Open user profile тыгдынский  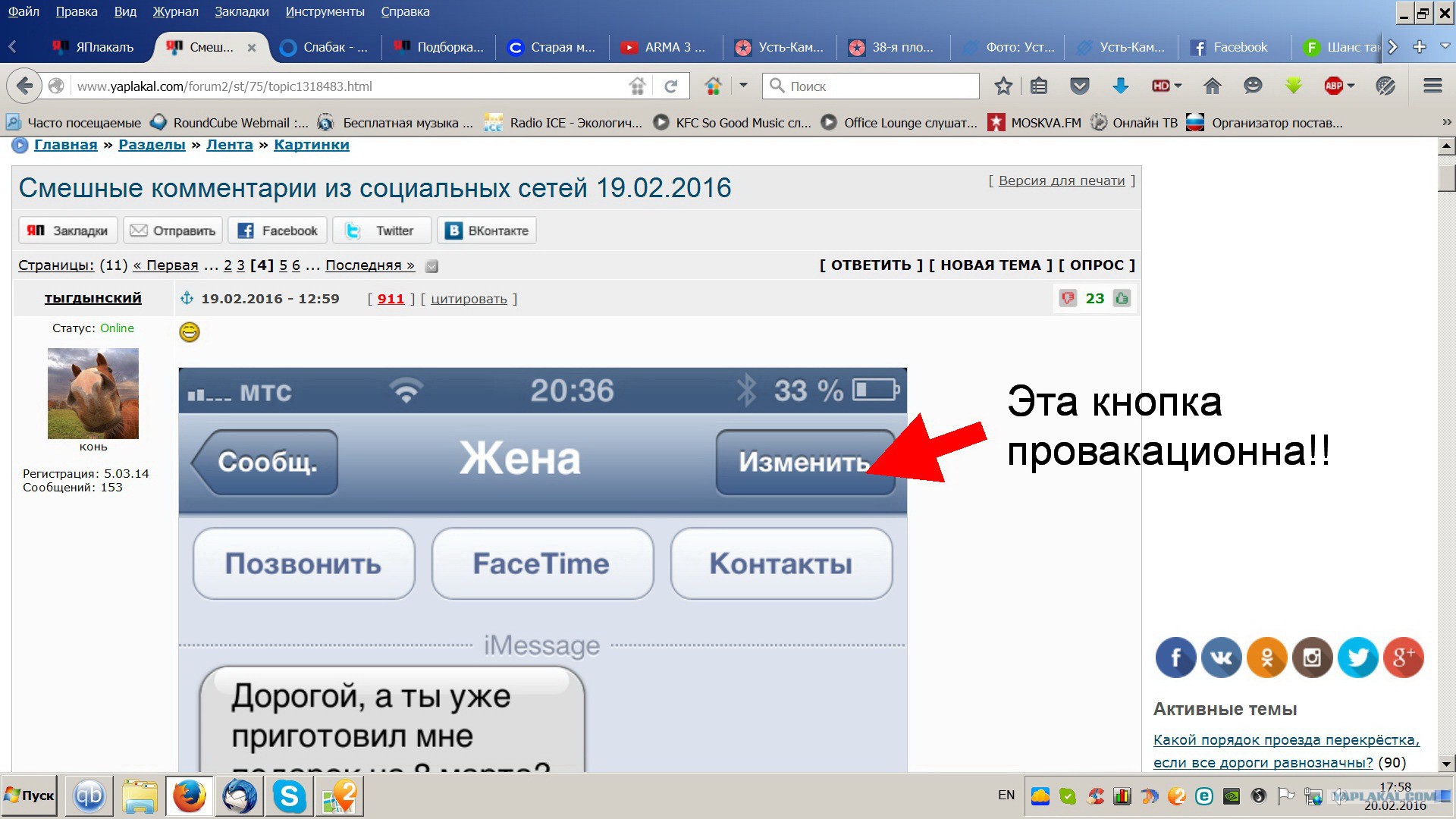click(x=93, y=298)
